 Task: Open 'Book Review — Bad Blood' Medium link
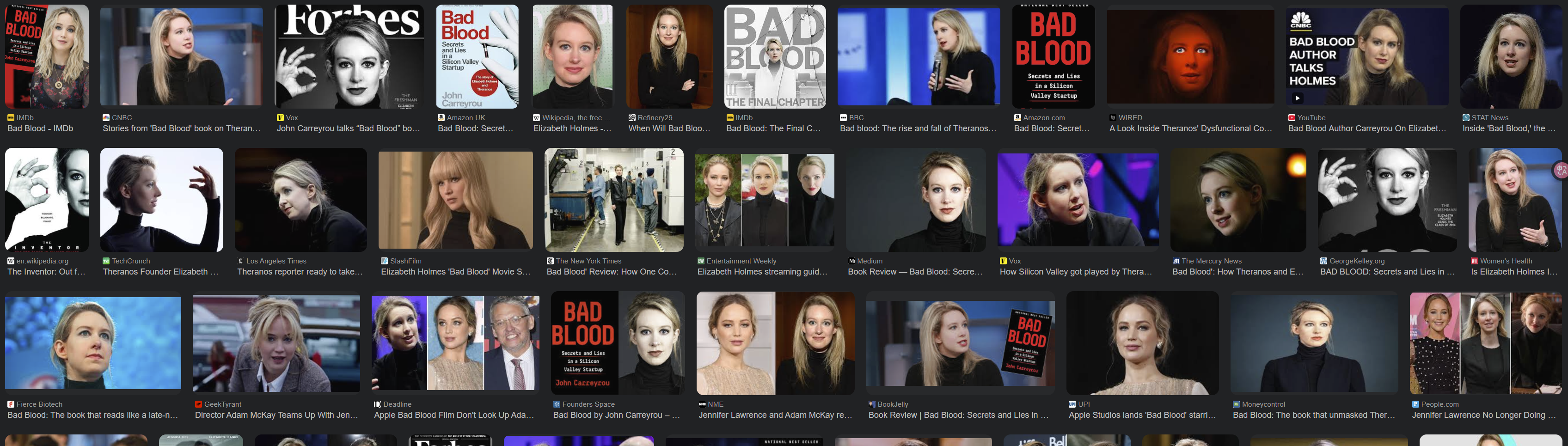(915, 272)
